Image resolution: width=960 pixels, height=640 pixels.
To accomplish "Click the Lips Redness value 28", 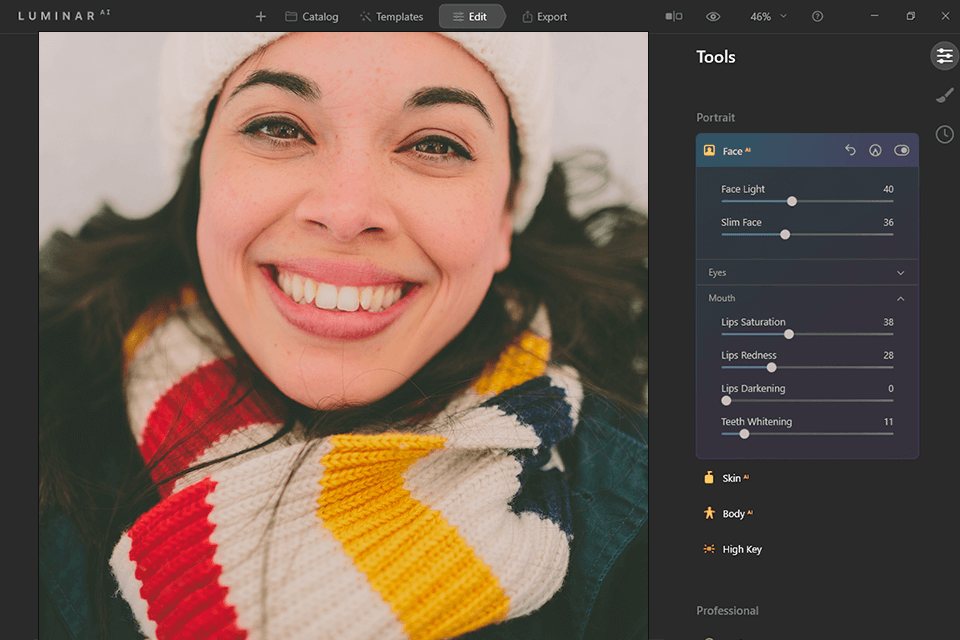I will tap(888, 355).
